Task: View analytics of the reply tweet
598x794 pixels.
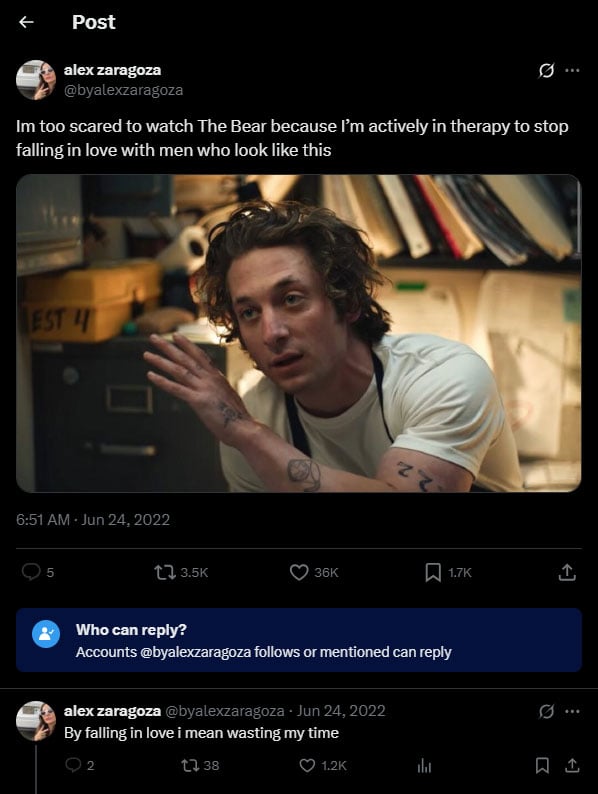Action: pyautogui.click(x=424, y=766)
